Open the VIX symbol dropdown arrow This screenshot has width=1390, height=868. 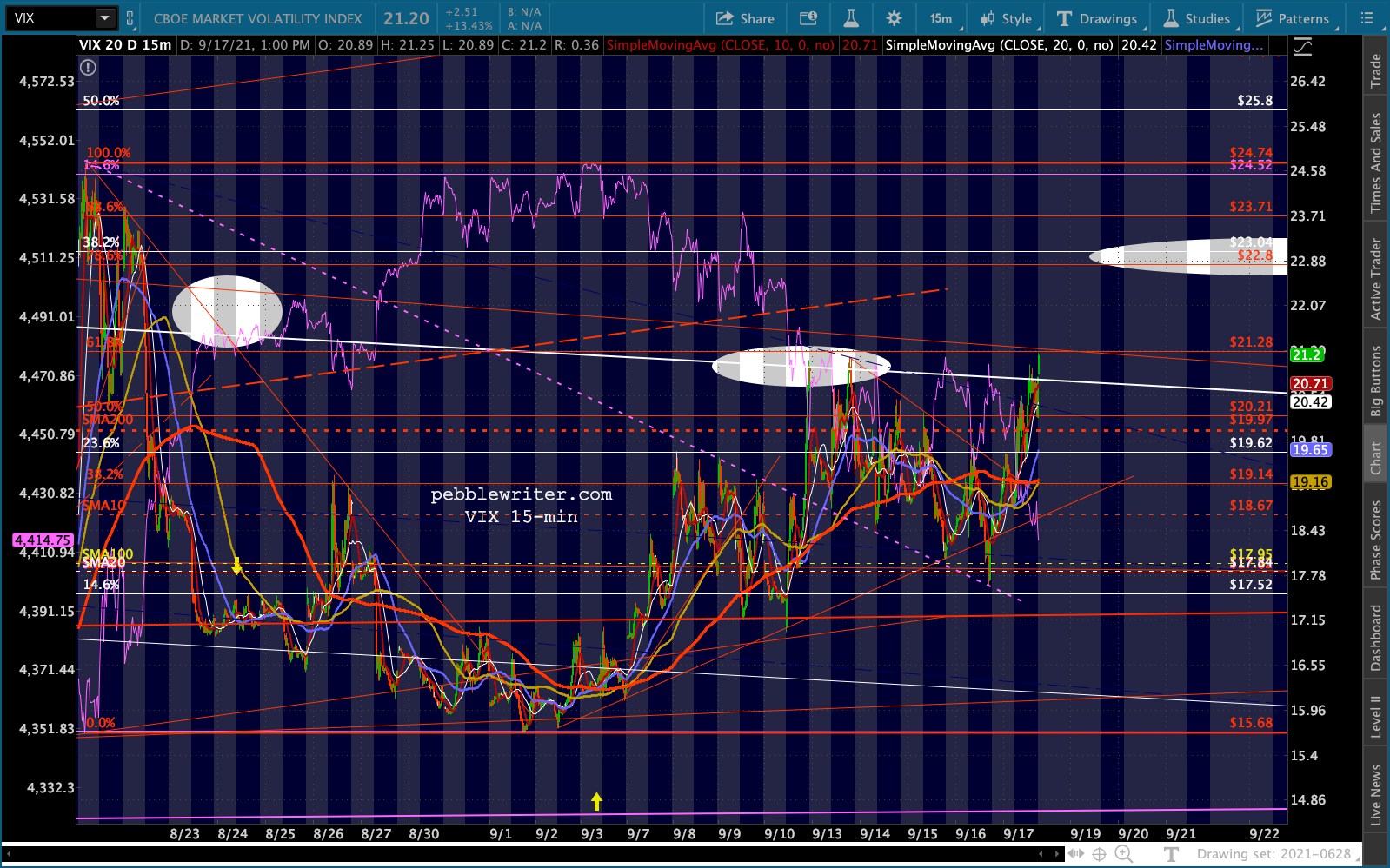point(104,18)
